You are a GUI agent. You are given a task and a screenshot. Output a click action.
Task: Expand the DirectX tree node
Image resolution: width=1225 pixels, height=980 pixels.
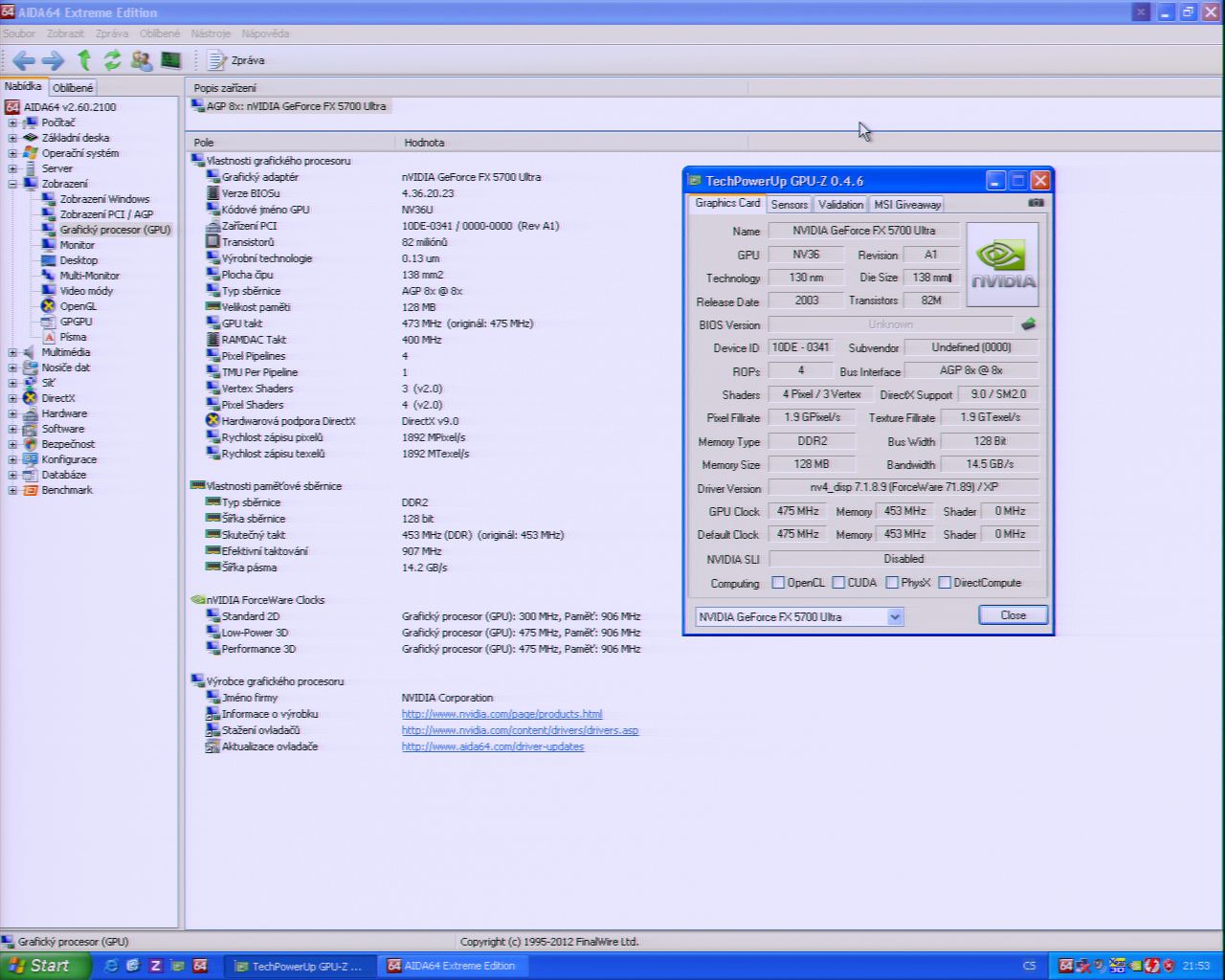(12, 398)
